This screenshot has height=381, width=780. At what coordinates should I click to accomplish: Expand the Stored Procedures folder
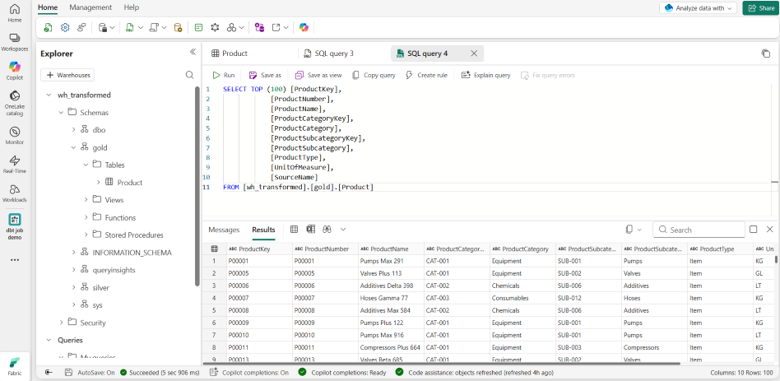click(86, 235)
